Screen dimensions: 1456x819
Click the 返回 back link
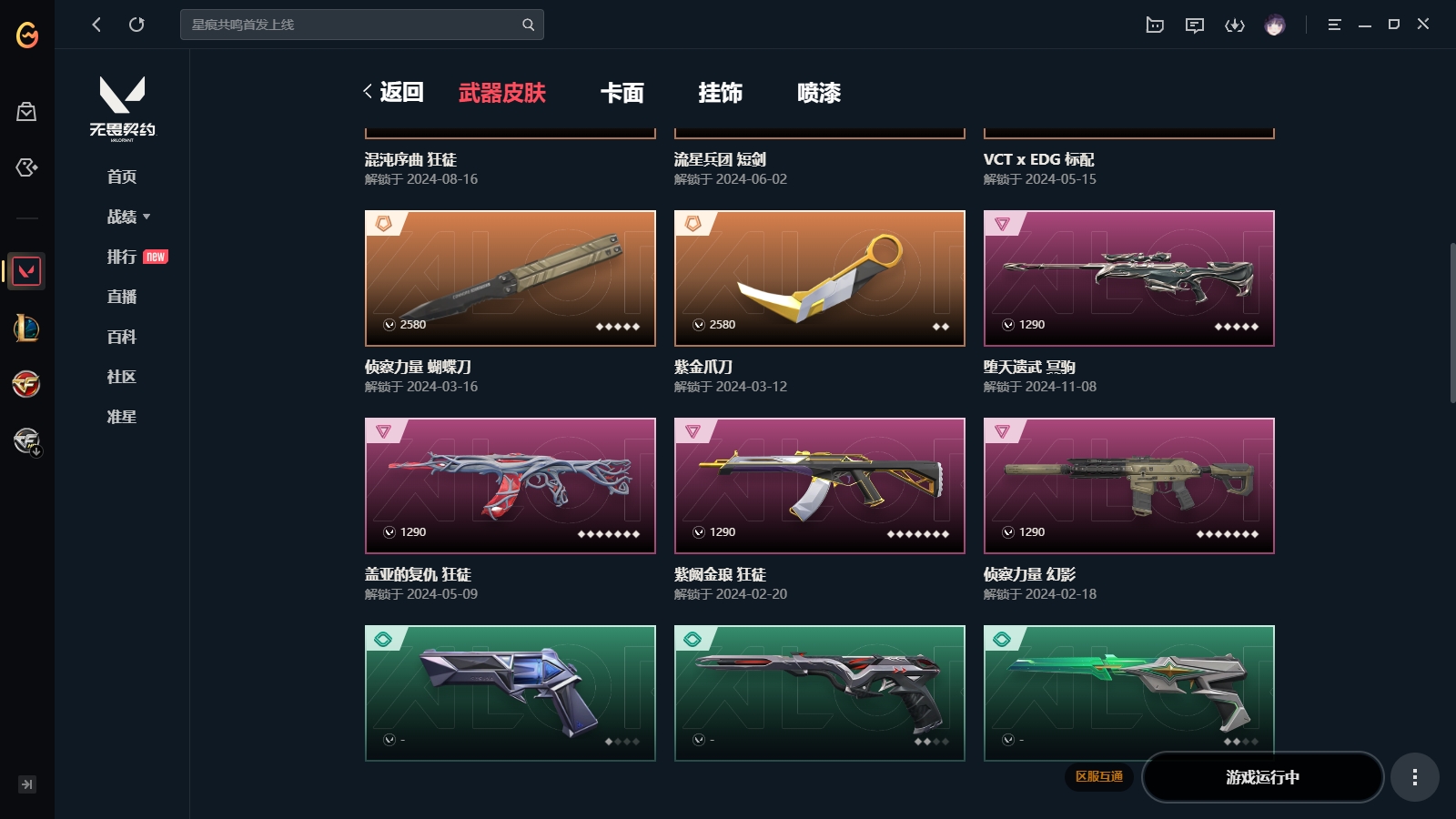[393, 92]
